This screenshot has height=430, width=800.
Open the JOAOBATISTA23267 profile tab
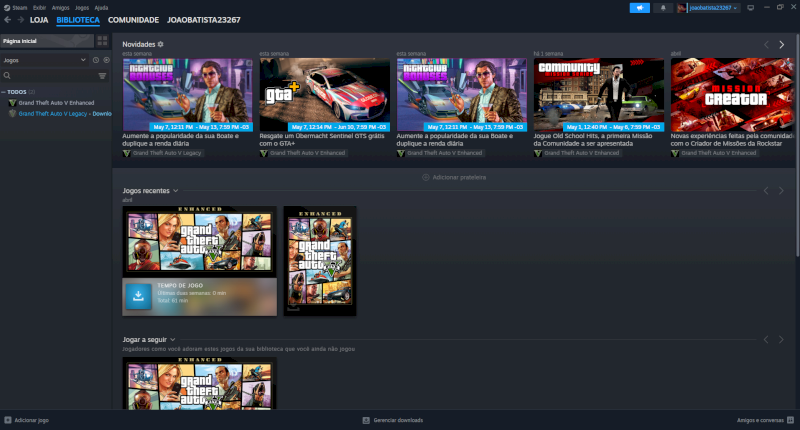click(x=204, y=20)
